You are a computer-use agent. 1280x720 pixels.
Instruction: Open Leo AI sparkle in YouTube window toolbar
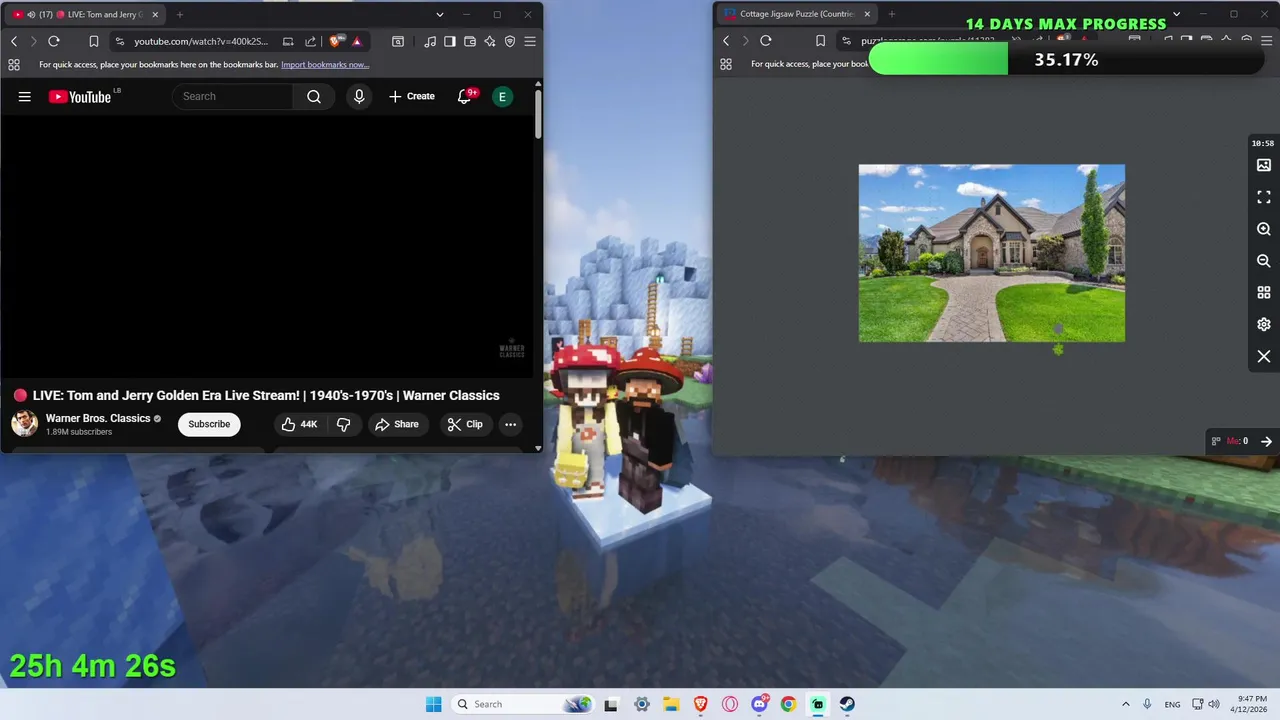click(490, 41)
